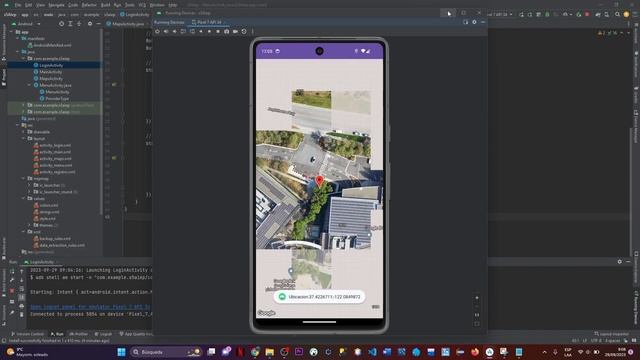Select LoginActivity in project tree
Viewport: 640px width, 360px height.
click(51, 65)
